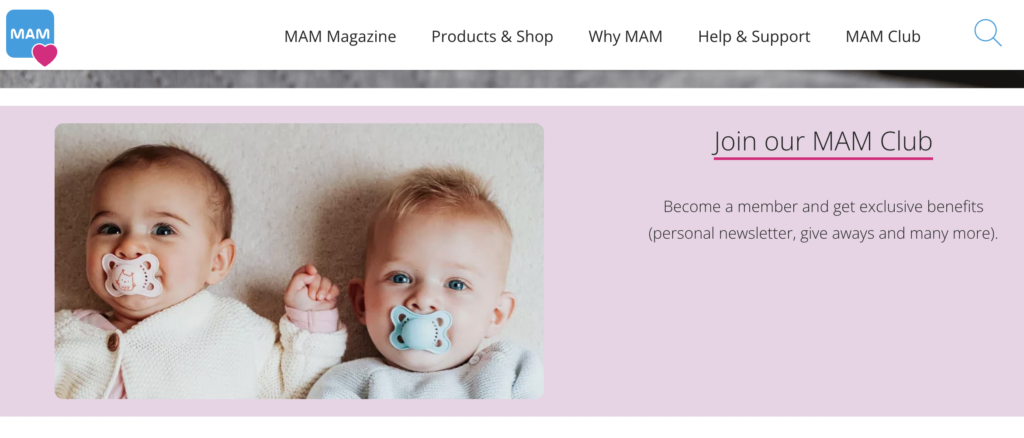
Task: Open search with the magnifier icon
Action: pyautogui.click(x=987, y=33)
